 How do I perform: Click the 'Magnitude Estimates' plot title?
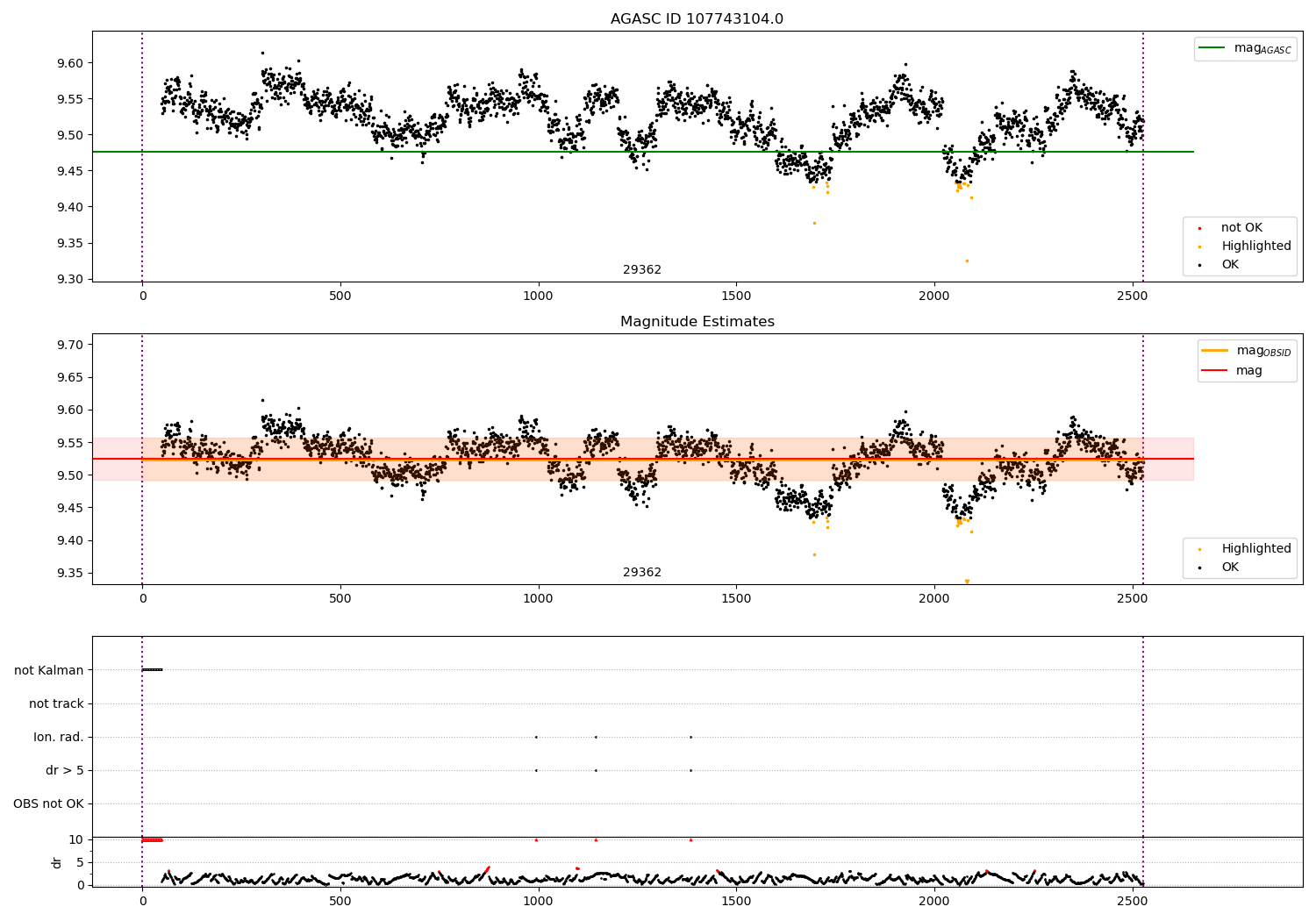coord(697,322)
